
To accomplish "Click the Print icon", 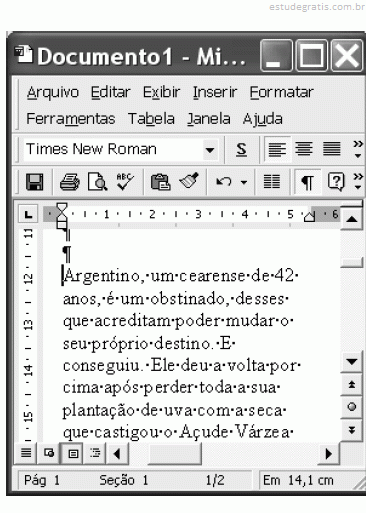I will [69, 182].
